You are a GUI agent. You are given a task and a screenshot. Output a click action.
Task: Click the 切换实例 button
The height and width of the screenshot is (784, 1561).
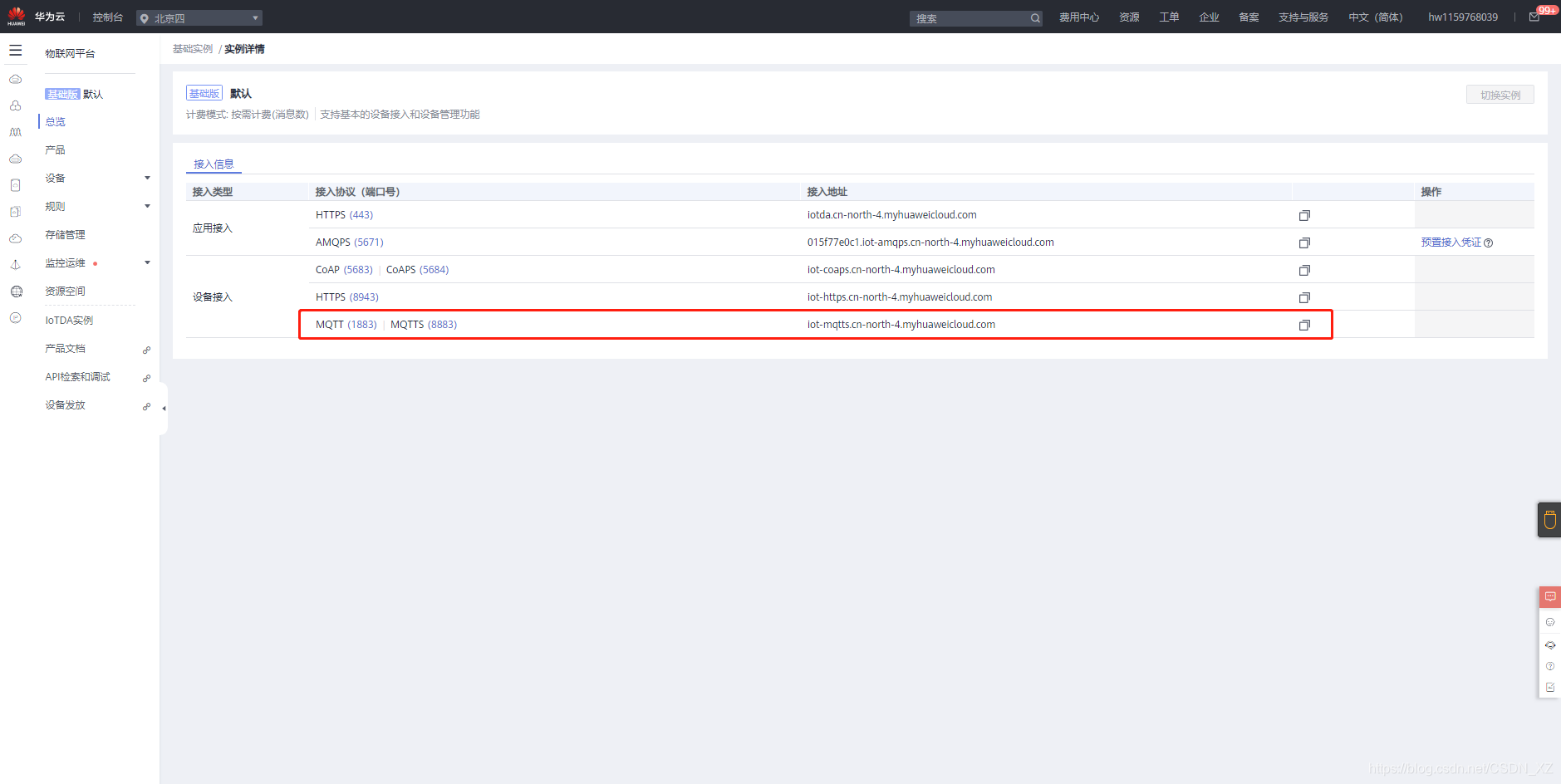tap(1500, 95)
